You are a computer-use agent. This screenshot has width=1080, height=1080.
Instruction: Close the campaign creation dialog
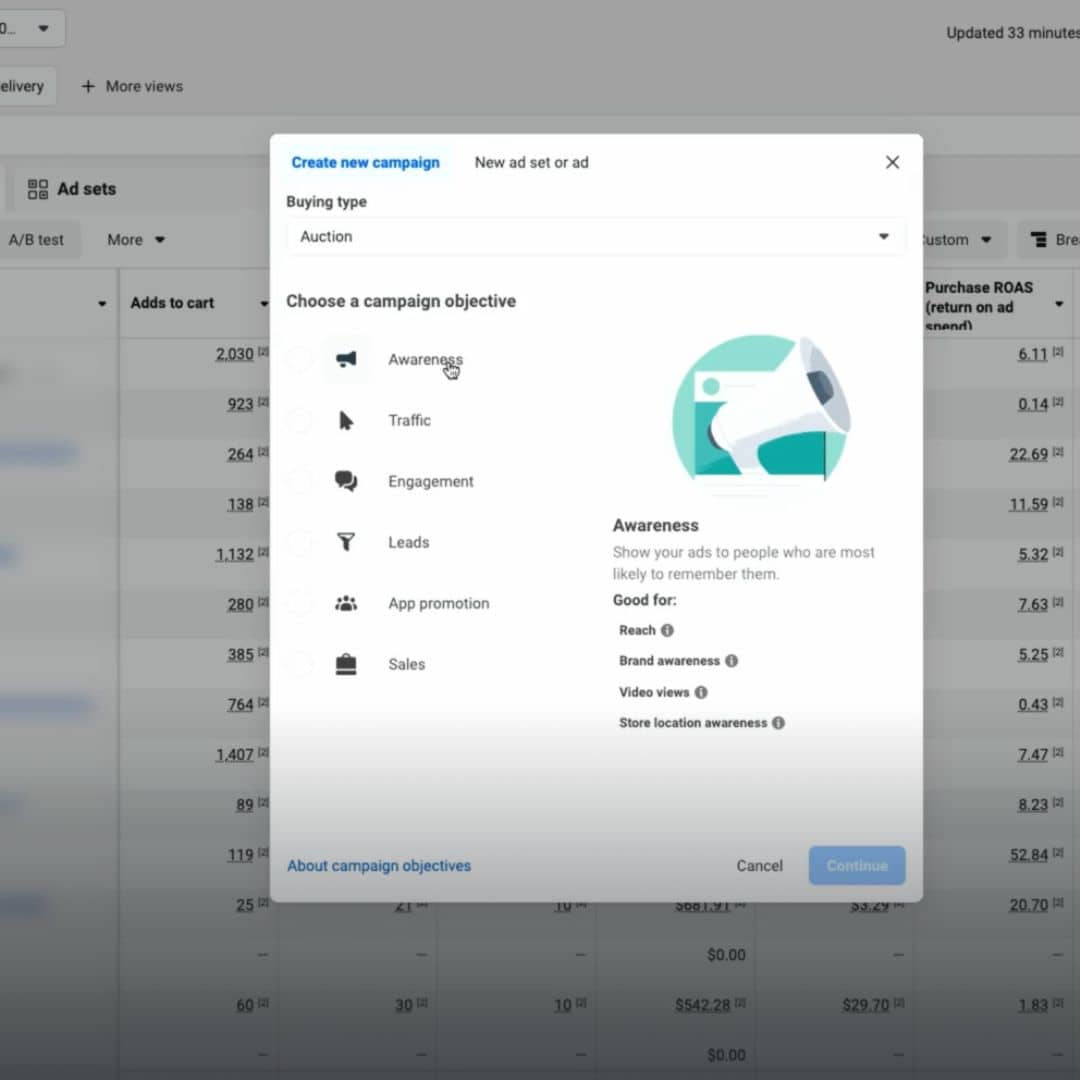[x=892, y=162]
